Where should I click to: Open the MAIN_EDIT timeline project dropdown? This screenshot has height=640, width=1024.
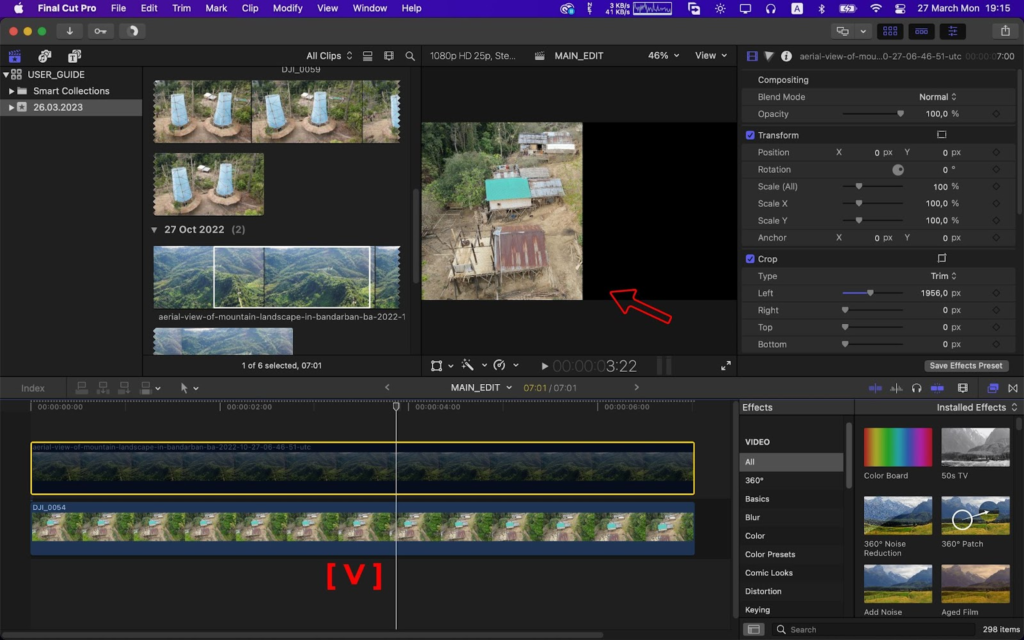tap(481, 387)
